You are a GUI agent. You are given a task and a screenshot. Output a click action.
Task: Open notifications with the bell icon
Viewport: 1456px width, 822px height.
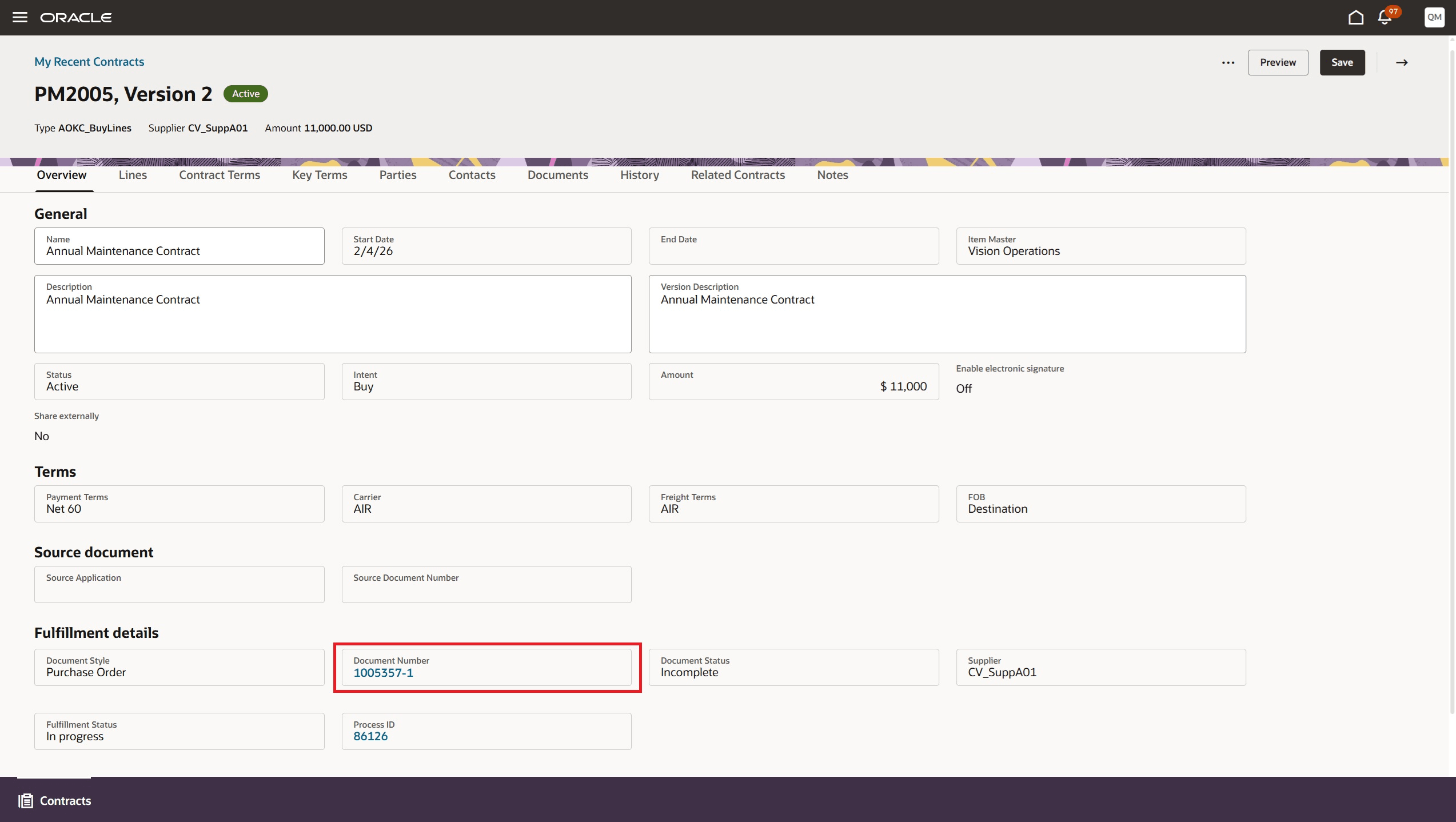(x=1384, y=17)
